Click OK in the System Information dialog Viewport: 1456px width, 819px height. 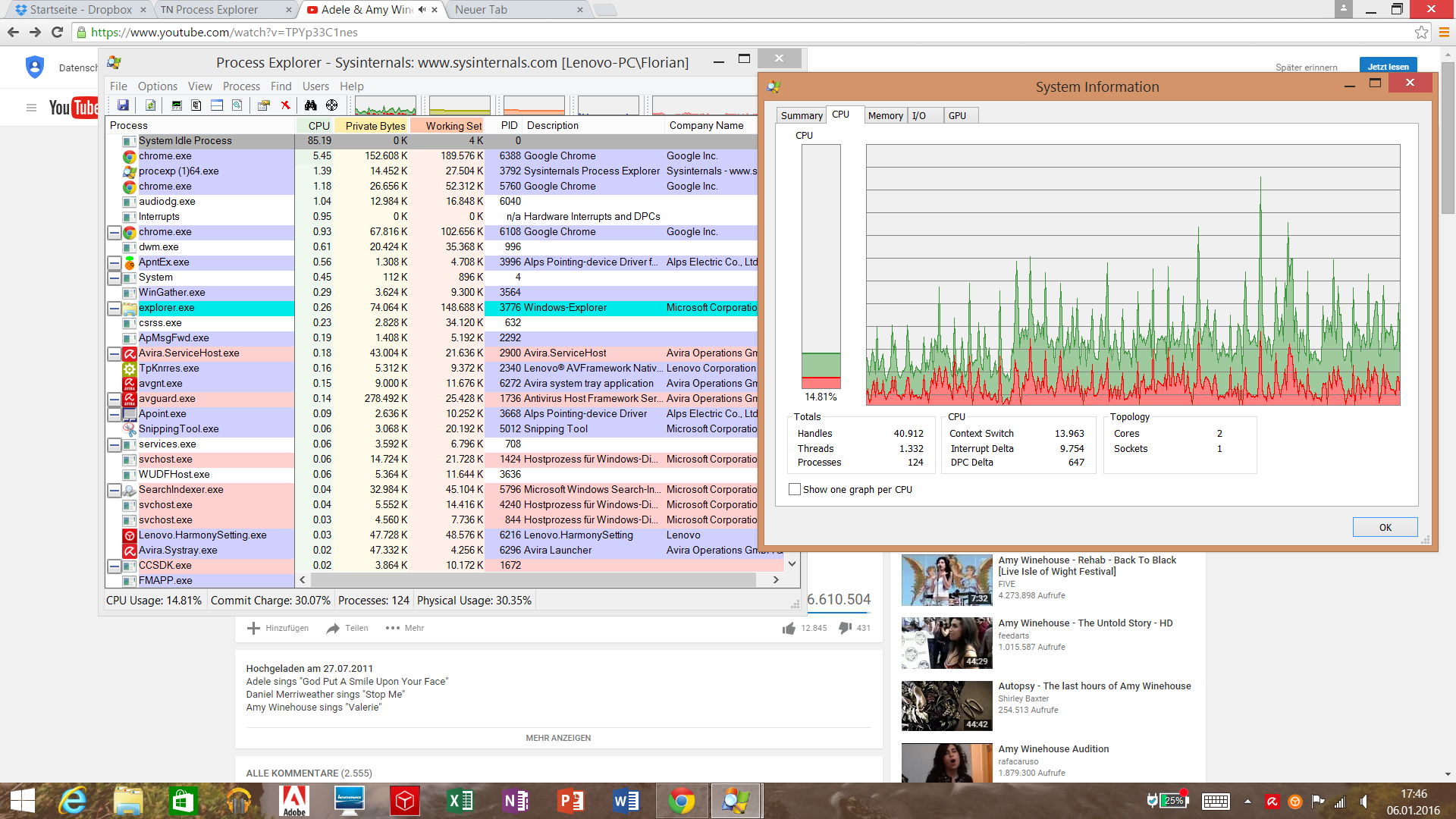(1385, 527)
